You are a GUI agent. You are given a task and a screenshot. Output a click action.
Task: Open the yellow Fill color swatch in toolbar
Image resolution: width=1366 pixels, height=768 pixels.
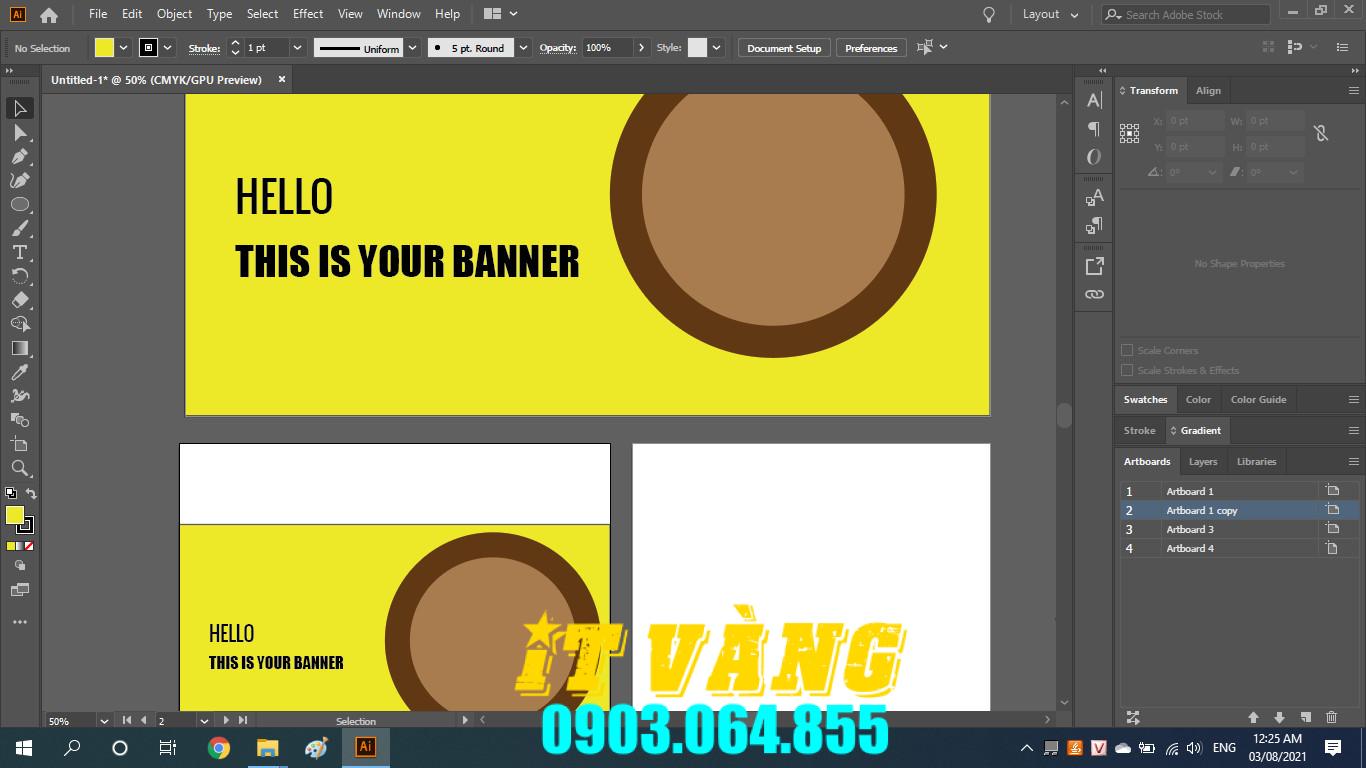pos(15,515)
